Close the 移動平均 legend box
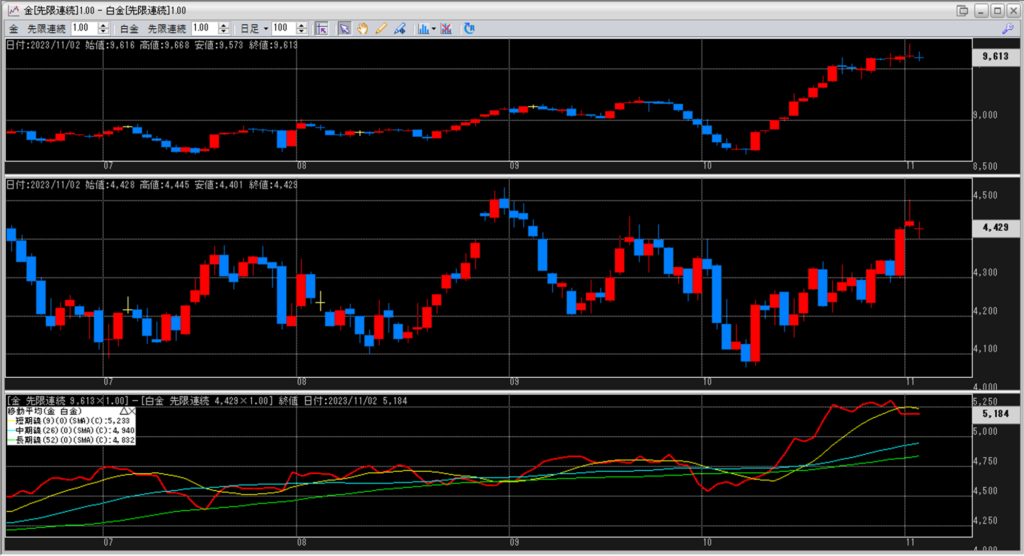The image size is (1024, 556). point(131,411)
